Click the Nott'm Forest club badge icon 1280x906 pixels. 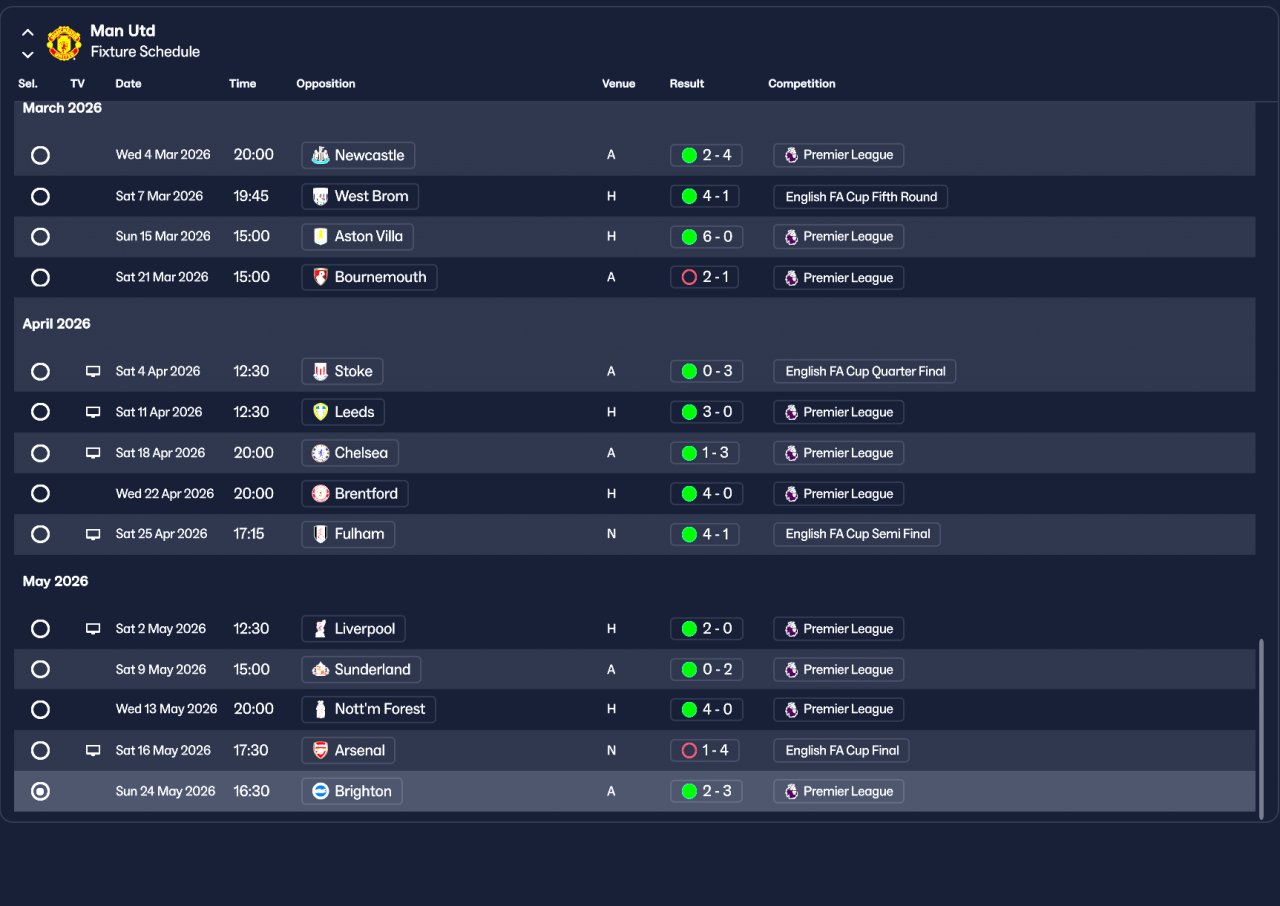[320, 709]
